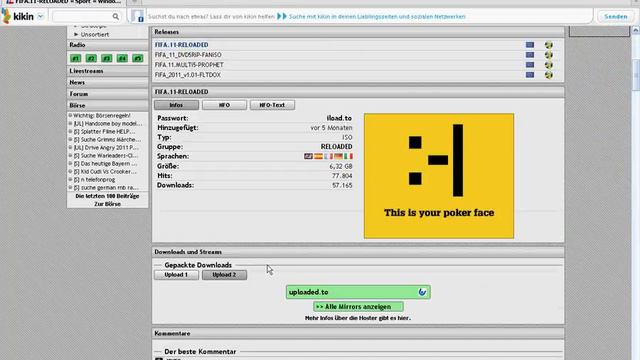The image size is (640, 360).
Task: Click the uploaded.to hoster icon
Action: [422, 292]
